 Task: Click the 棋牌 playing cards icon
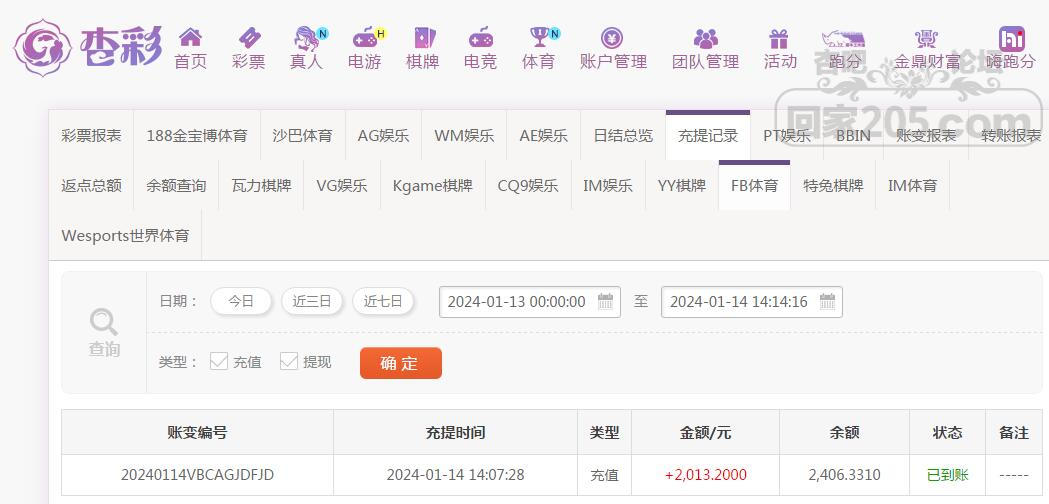(423, 38)
